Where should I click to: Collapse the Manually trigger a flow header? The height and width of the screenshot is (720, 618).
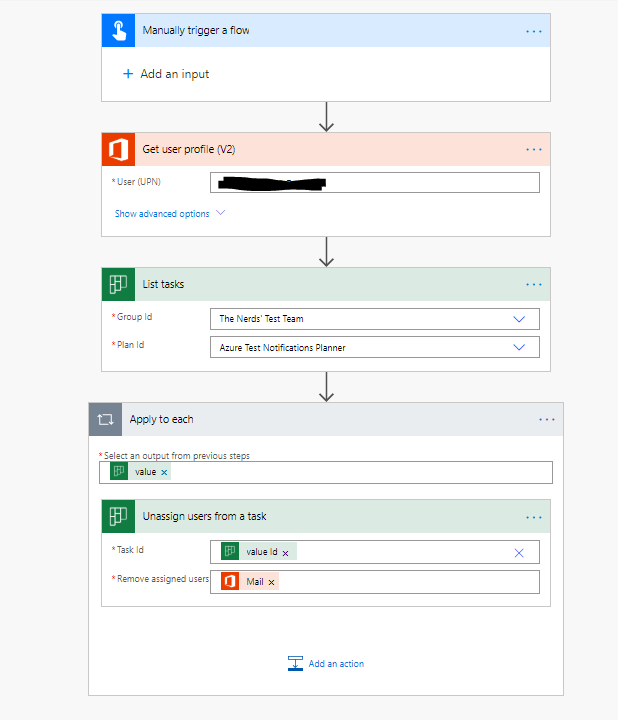[x=326, y=30]
